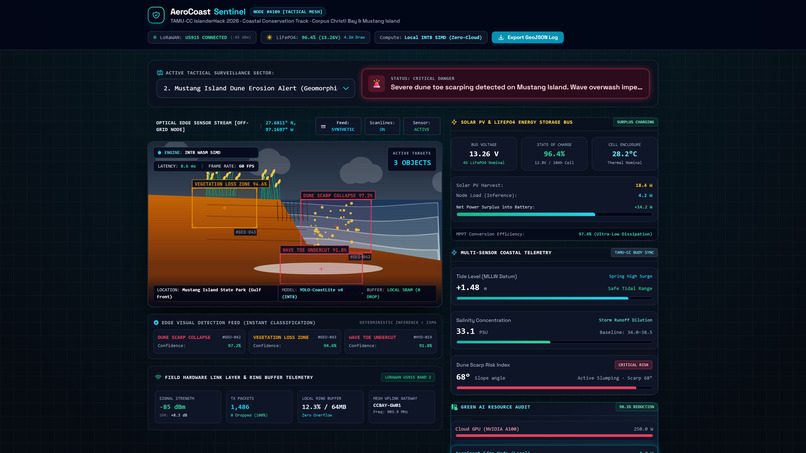Click the cyan dot beside Engine INT8 WASM SIMD
This screenshot has height=453, width=806.
coord(159,153)
